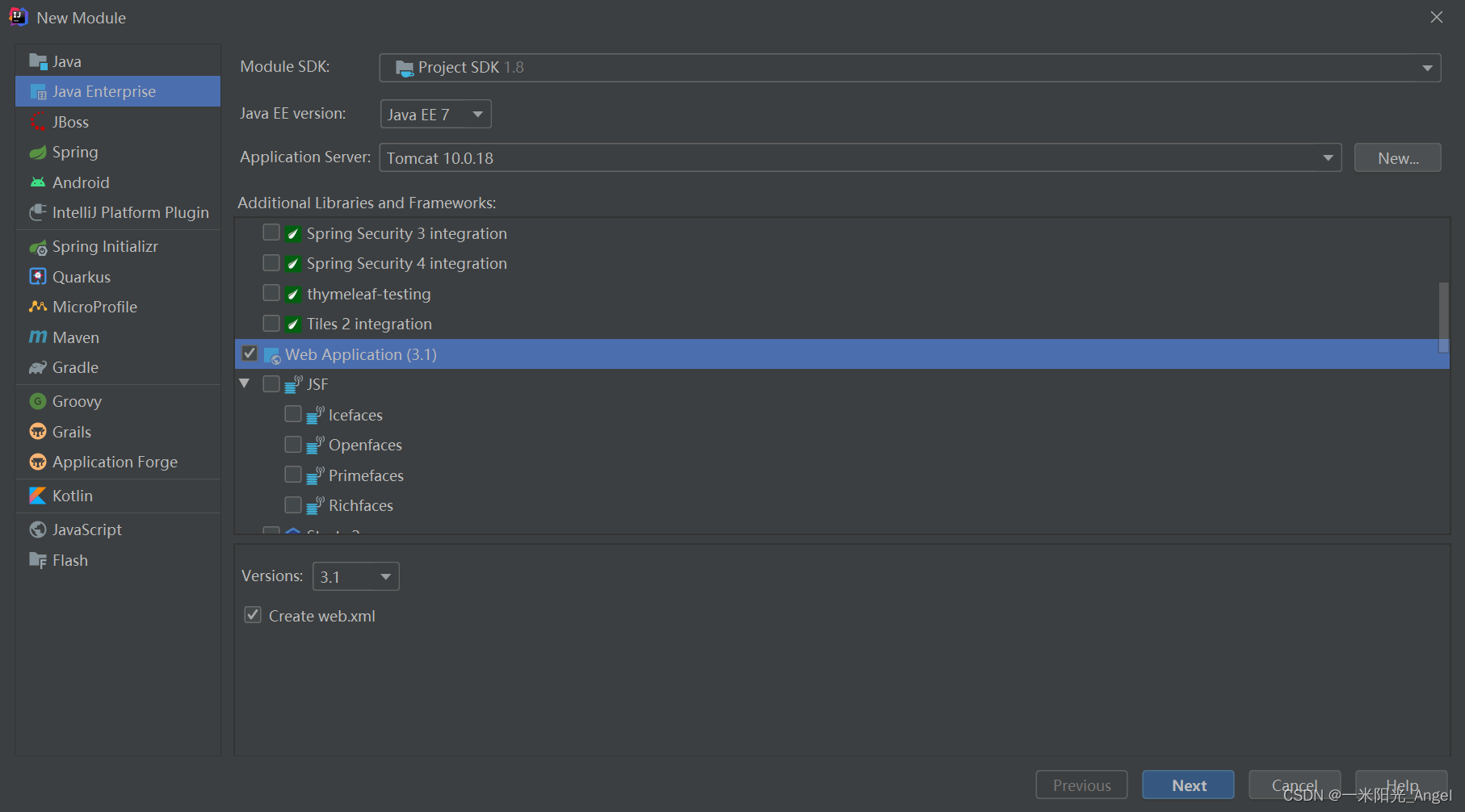Click the JavaScript globe icon

38,529
